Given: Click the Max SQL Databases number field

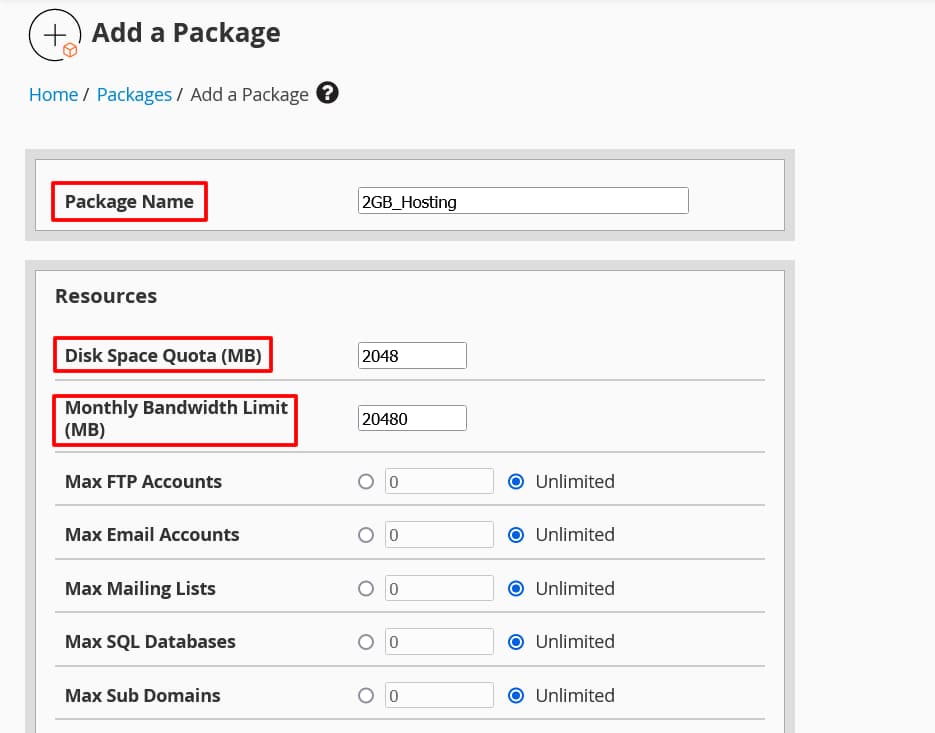Looking at the screenshot, I should [x=439, y=642].
